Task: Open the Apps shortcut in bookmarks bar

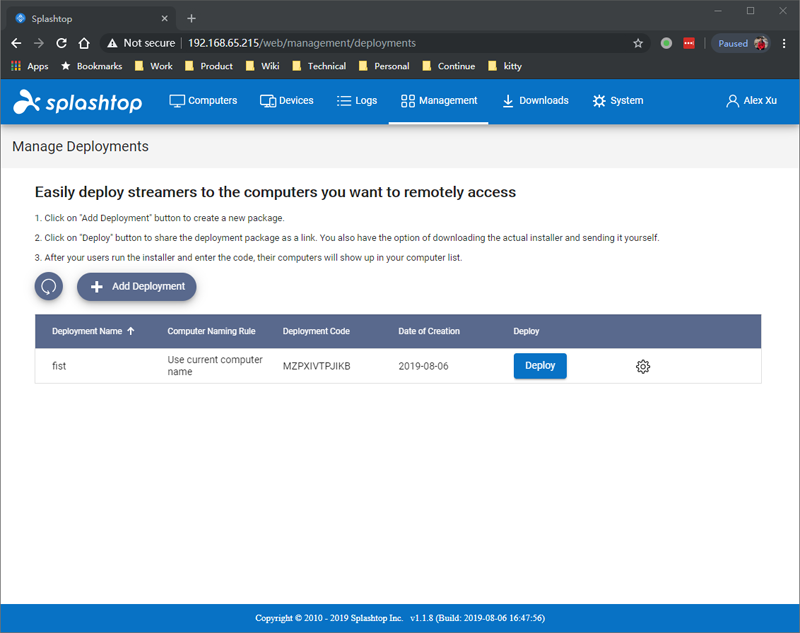Action: point(30,66)
